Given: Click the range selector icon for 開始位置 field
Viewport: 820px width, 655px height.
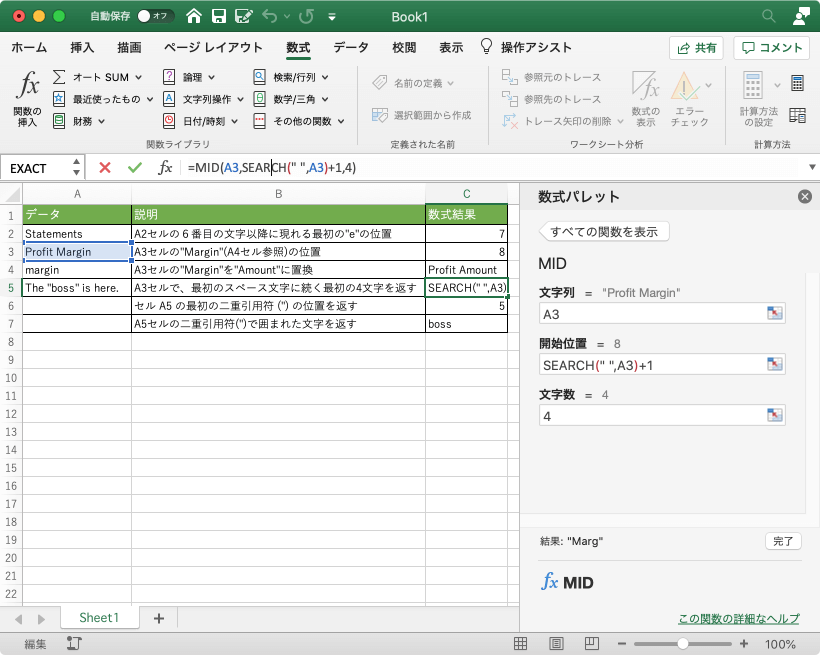Looking at the screenshot, I should coord(775,364).
